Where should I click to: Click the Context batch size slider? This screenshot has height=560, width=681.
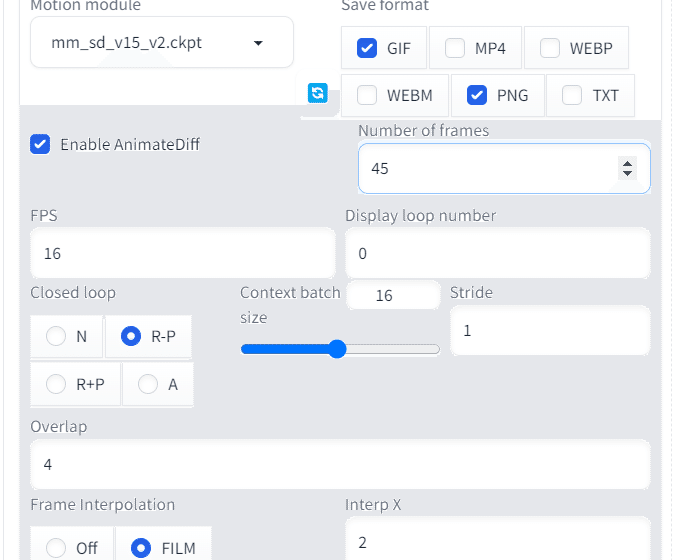[x=340, y=349]
